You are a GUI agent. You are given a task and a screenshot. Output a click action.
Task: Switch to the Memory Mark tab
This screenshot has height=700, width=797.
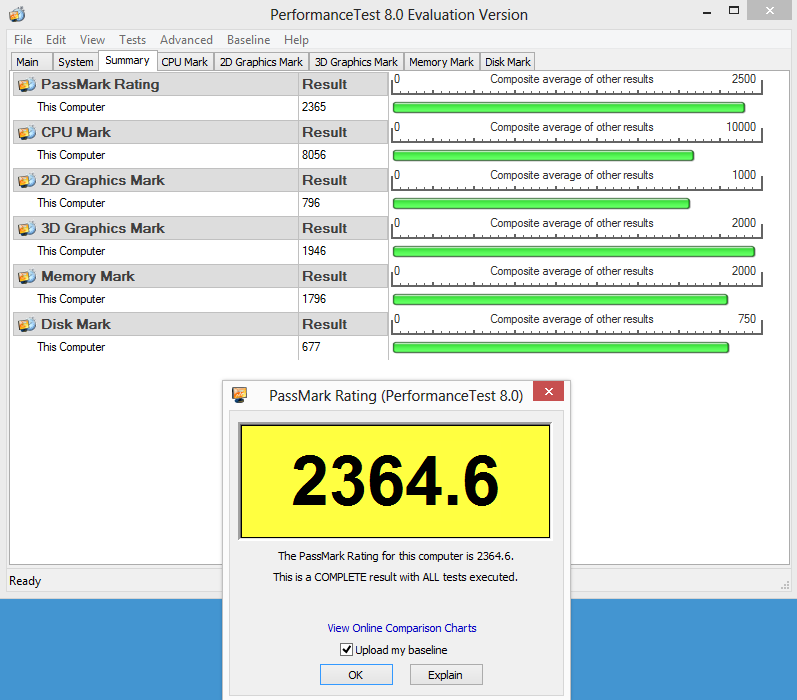[x=441, y=62]
